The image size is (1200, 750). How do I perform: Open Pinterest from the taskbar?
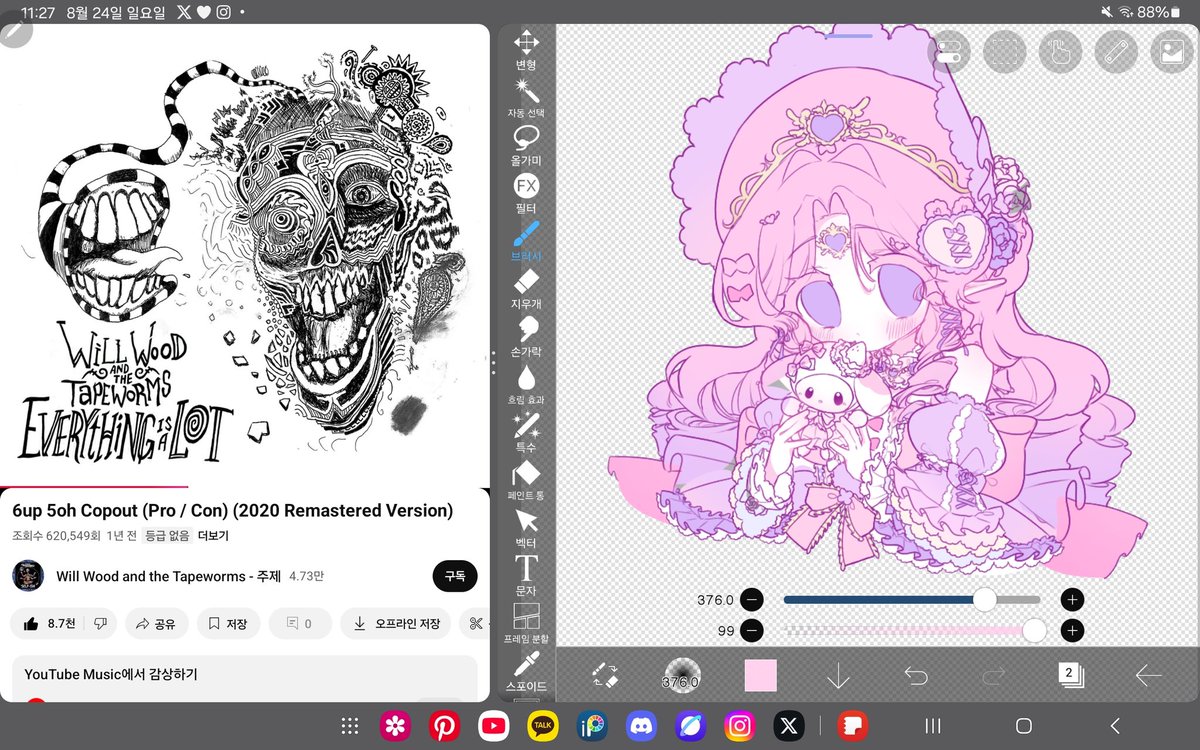[445, 726]
